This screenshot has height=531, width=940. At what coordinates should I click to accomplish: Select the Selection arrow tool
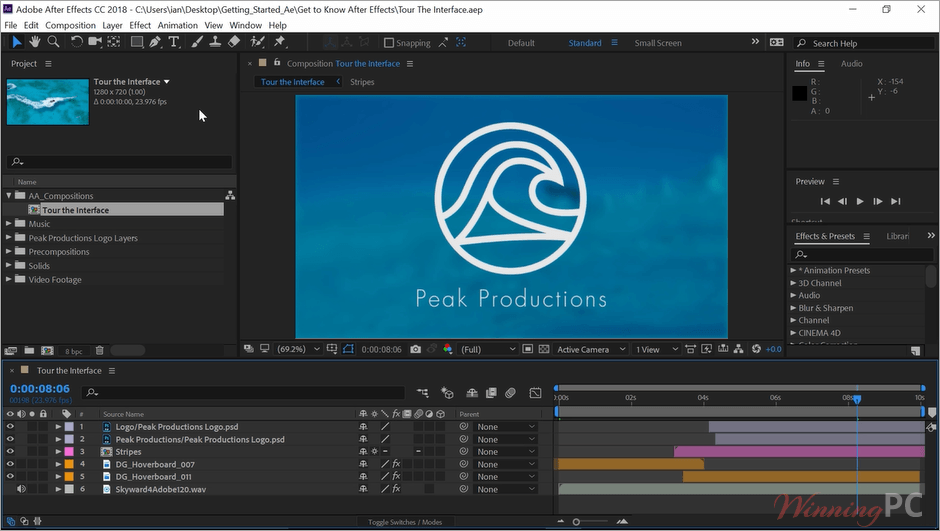coord(17,41)
